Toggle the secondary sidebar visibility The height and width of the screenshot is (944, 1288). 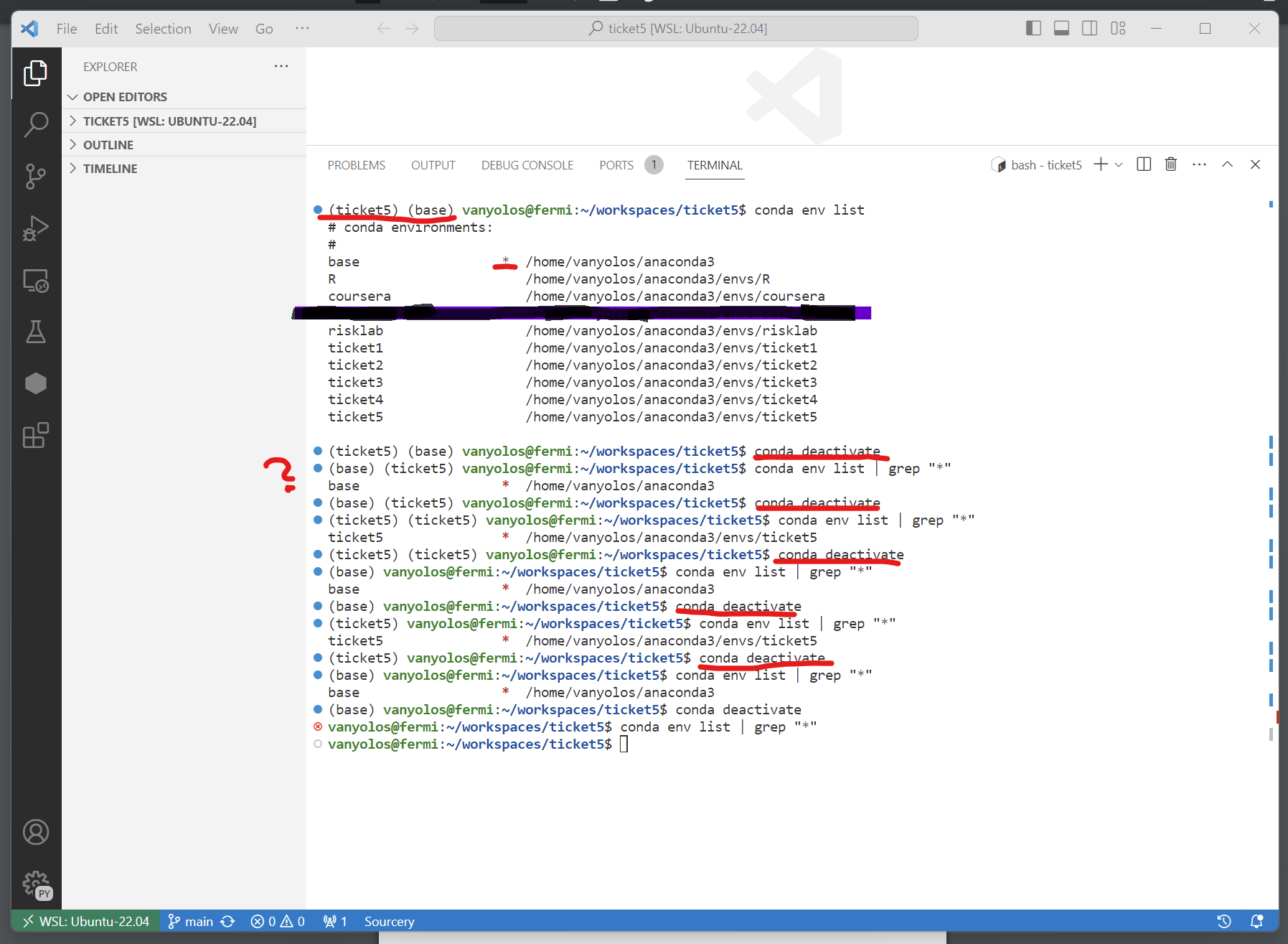[1089, 28]
